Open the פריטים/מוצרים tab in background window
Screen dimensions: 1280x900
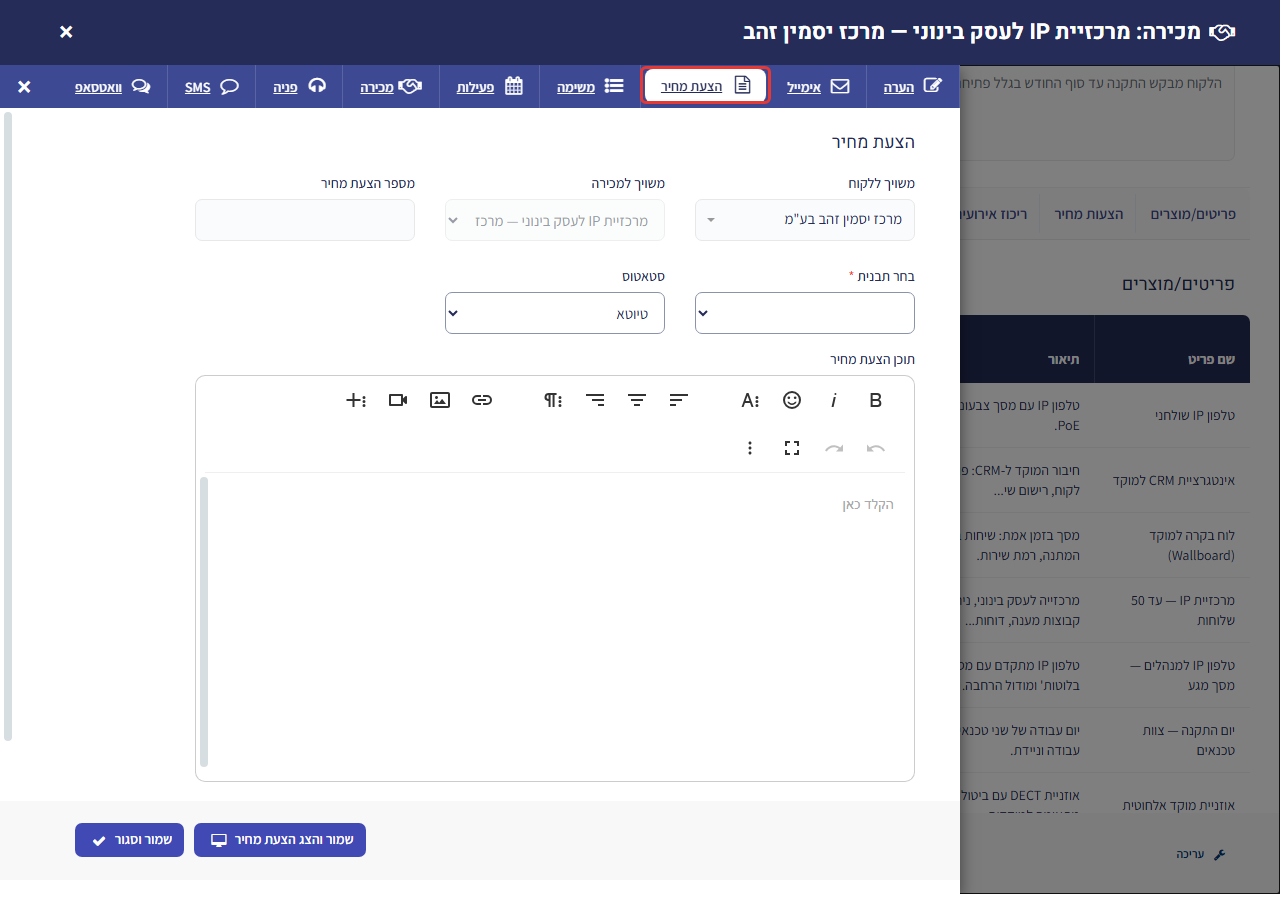1193,214
